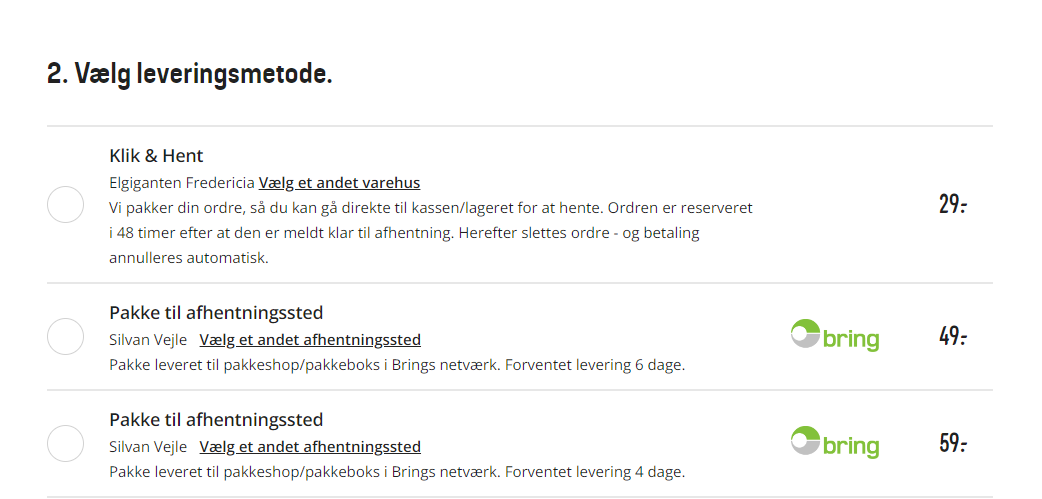The width and height of the screenshot is (1042, 499).
Task: Click the Klik & Hent option title
Action: point(156,155)
